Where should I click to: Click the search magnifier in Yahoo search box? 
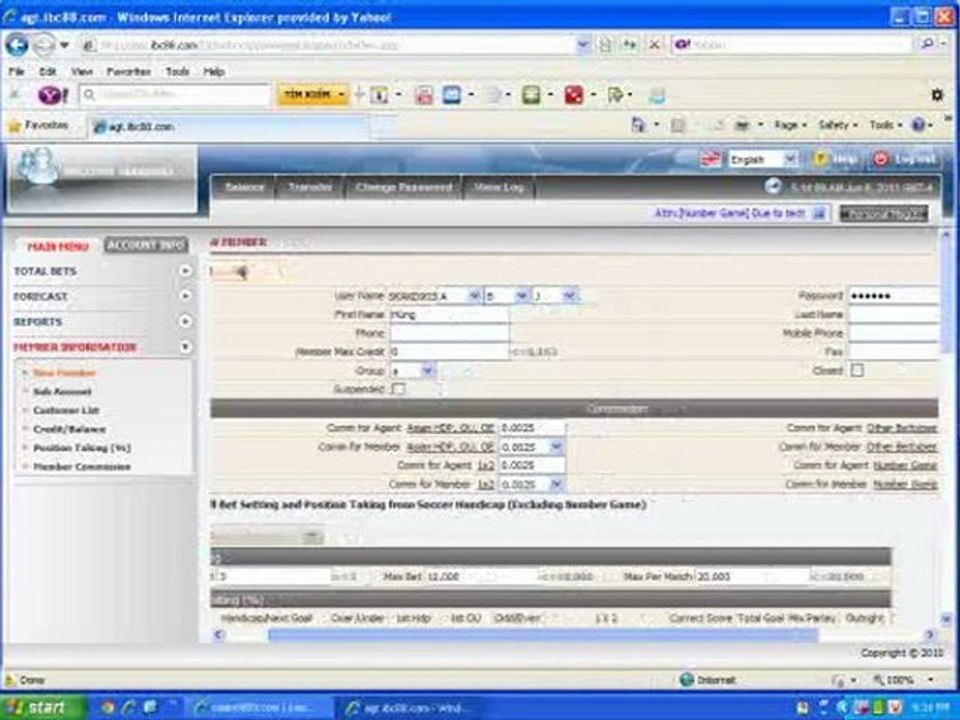coord(927,44)
